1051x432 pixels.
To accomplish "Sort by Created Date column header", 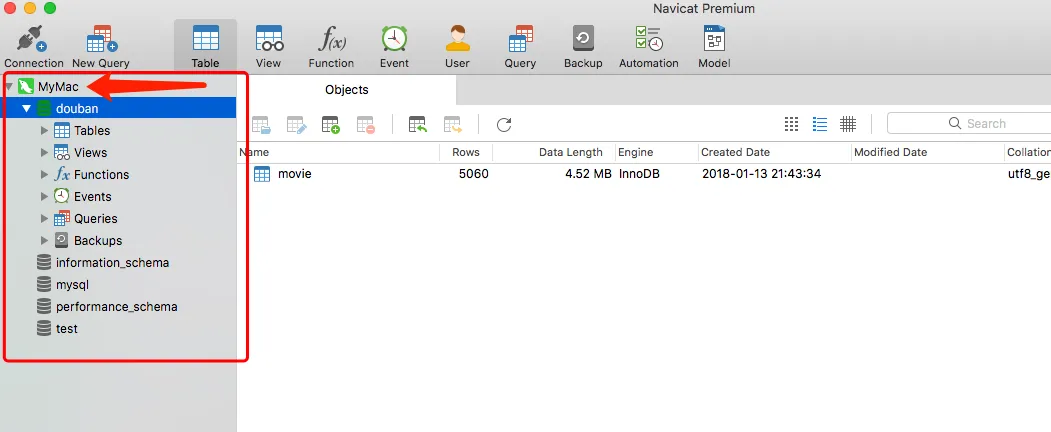I will [735, 152].
